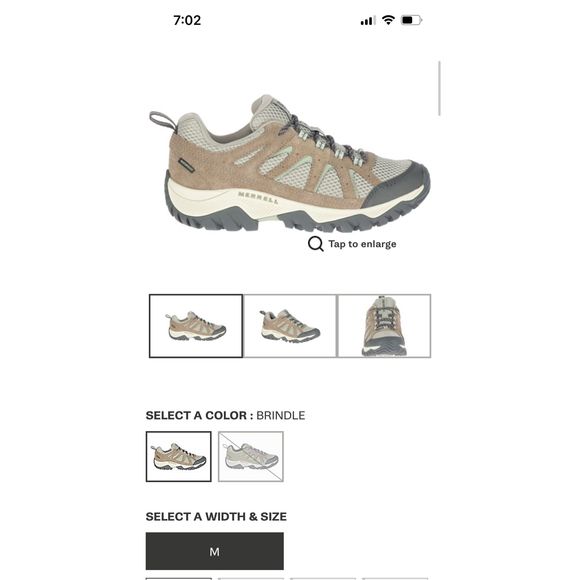Tap the cellular signal bars icon
This screenshot has width=580, height=580.
(x=368, y=21)
